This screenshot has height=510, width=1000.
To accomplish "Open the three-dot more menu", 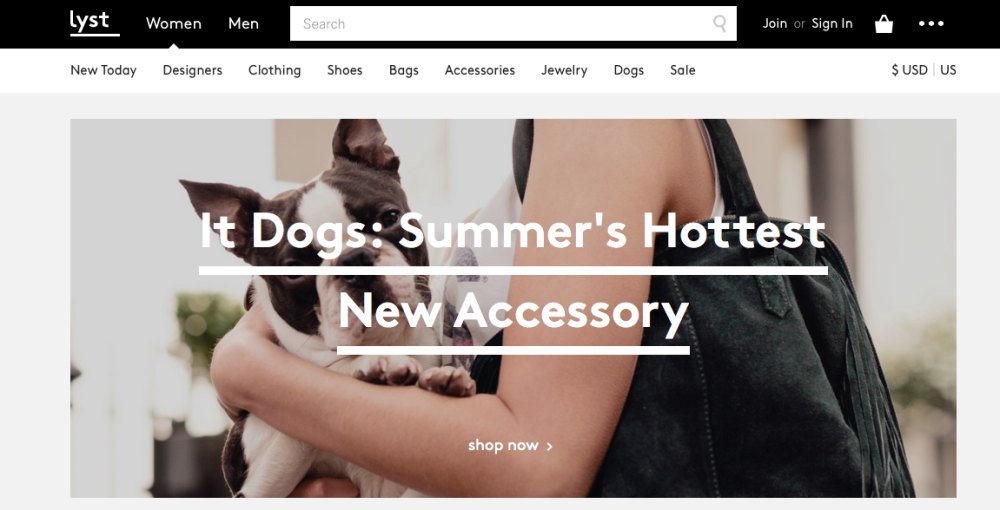I will coord(931,24).
